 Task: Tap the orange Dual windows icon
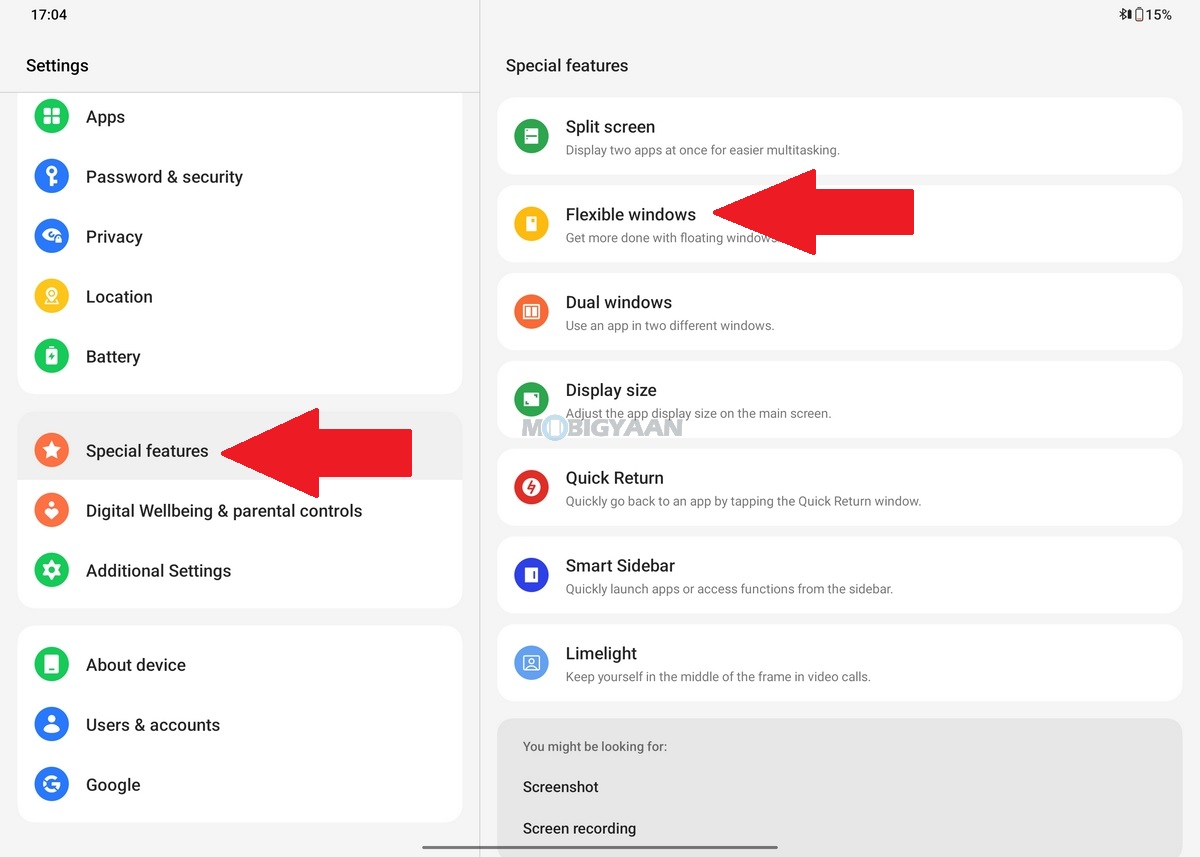click(x=531, y=312)
